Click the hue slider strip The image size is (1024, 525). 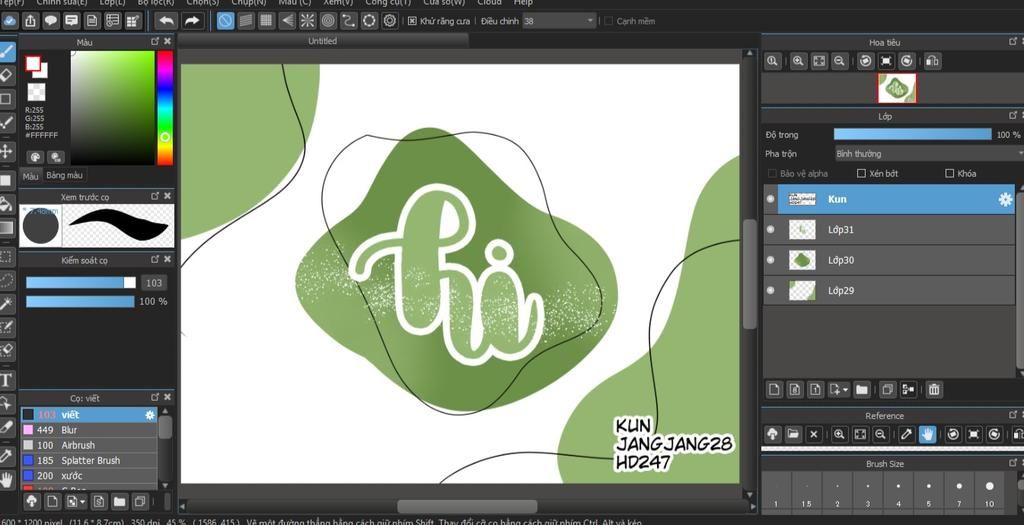point(165,108)
